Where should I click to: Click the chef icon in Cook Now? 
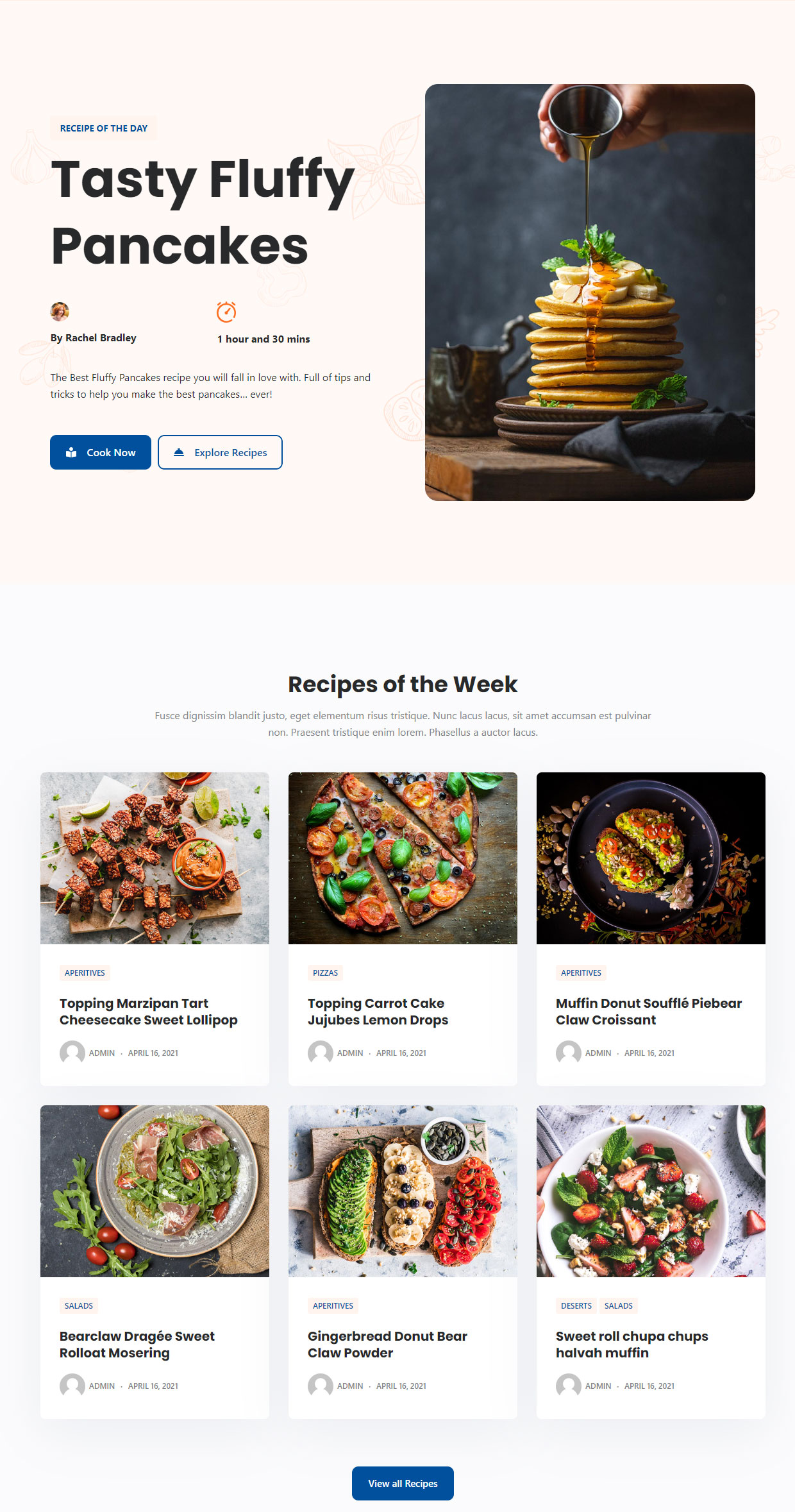pyautogui.click(x=71, y=452)
